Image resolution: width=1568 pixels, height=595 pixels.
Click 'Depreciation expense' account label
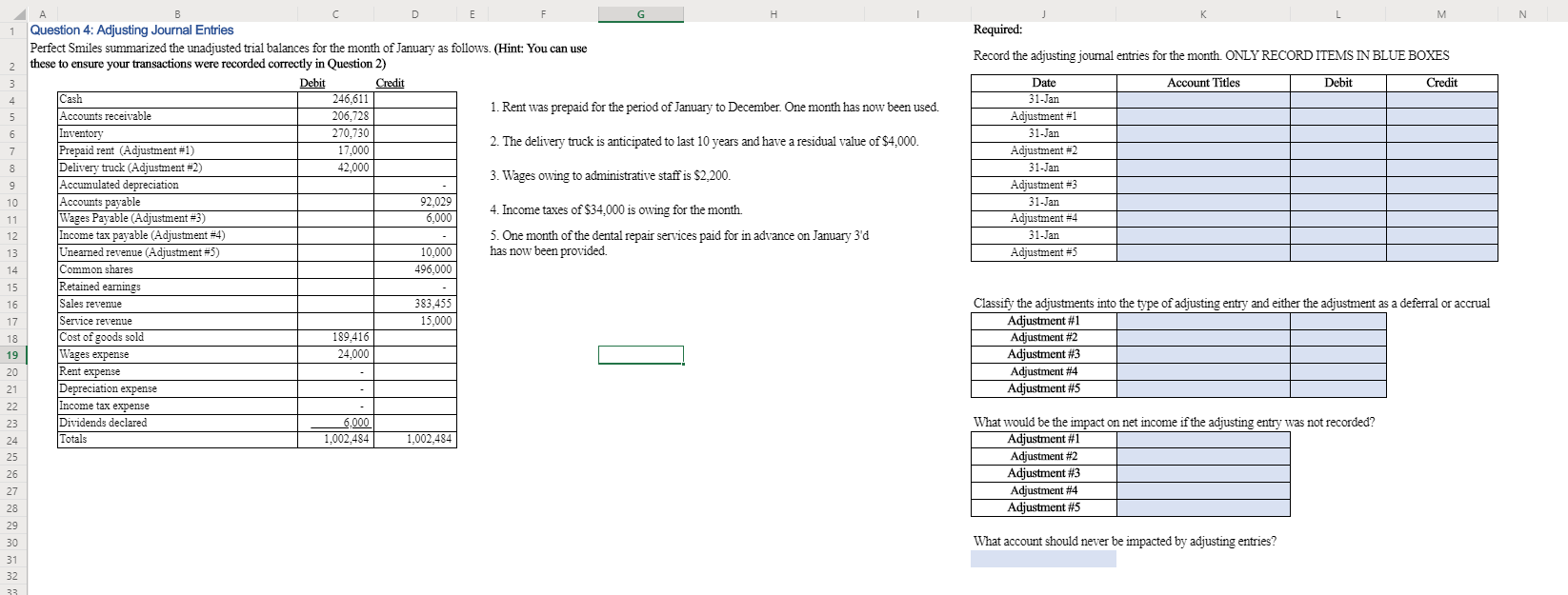(109, 388)
